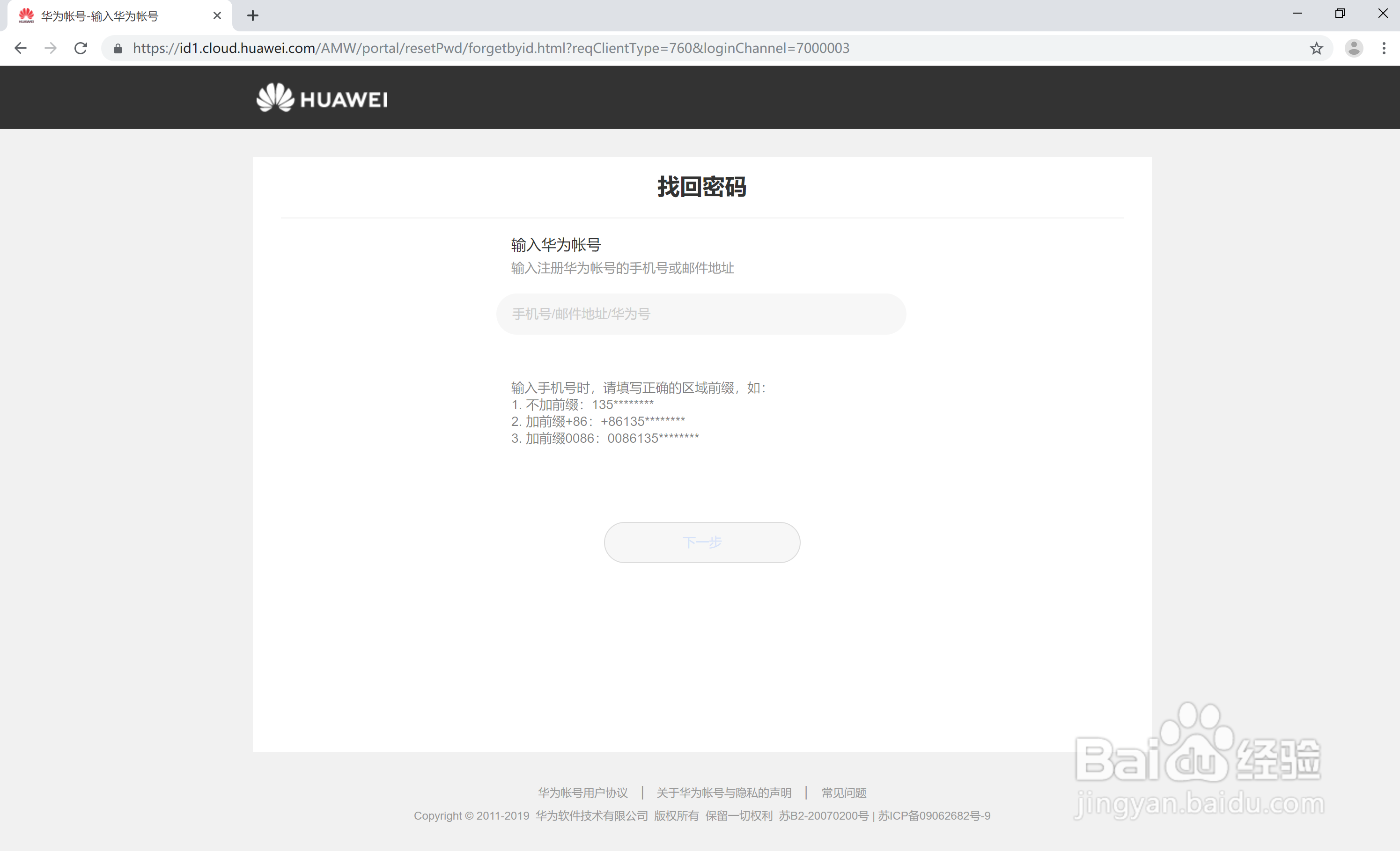Reload the page
This screenshot has height=851, width=1400.
coord(81,48)
